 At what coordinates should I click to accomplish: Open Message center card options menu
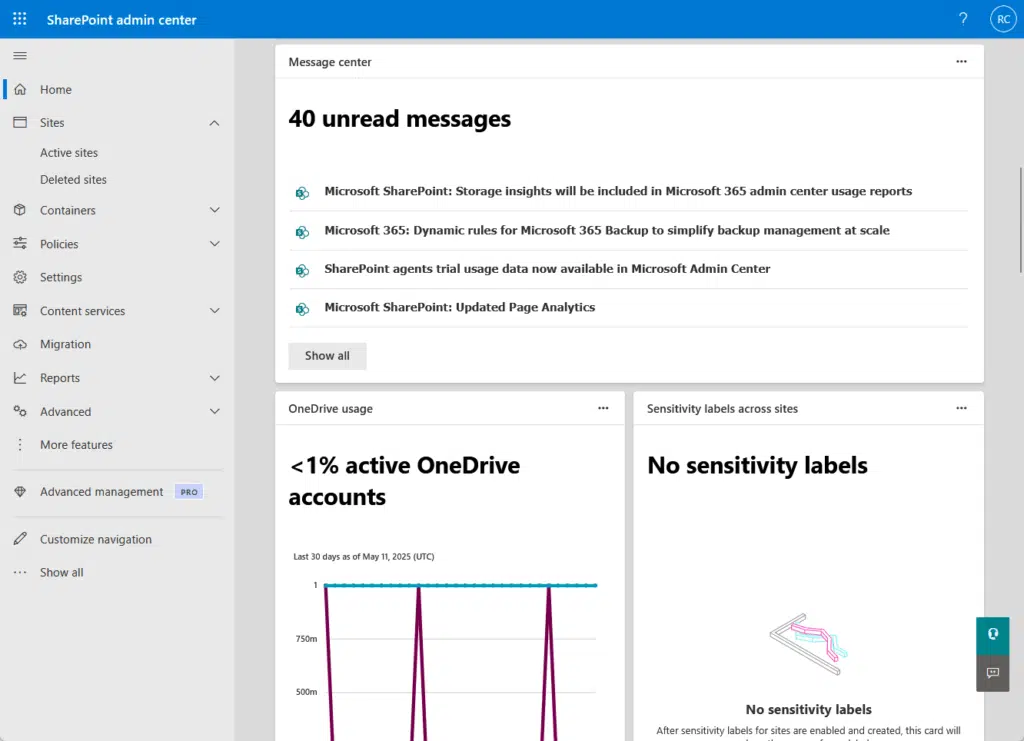click(961, 61)
